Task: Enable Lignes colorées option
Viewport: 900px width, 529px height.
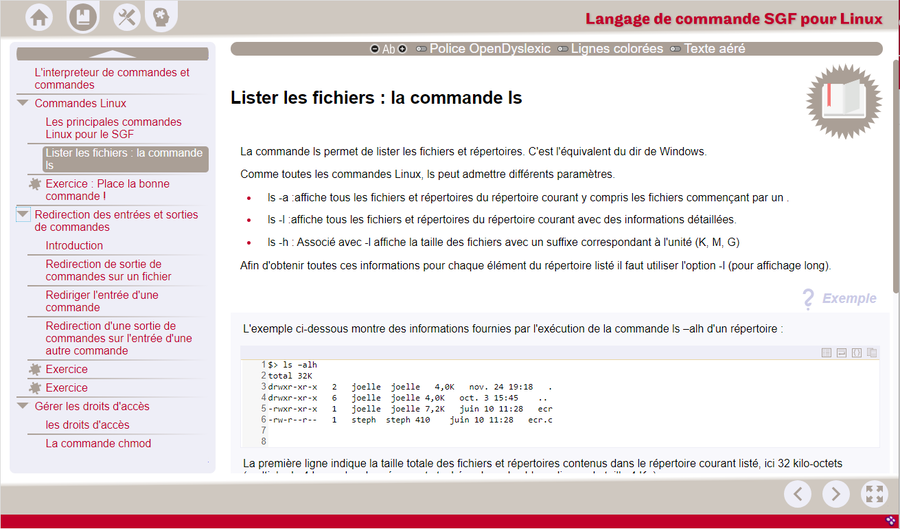Action: tap(610, 49)
